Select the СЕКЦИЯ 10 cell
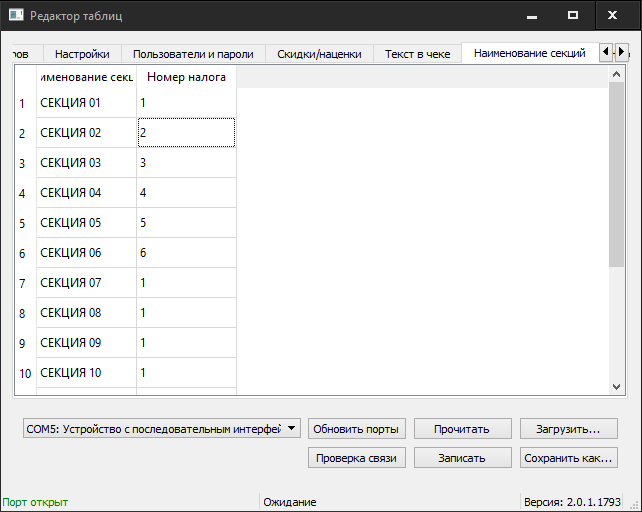 [86, 373]
